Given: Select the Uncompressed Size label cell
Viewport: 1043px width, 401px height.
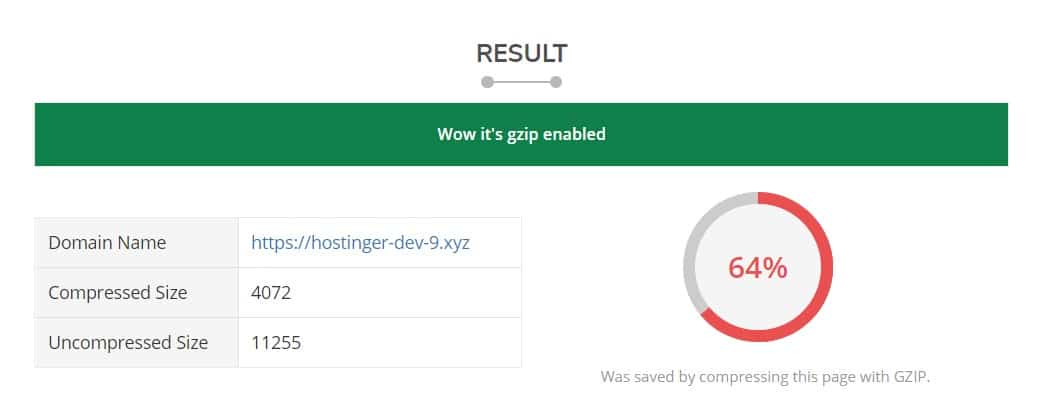Looking at the screenshot, I should point(136,342).
